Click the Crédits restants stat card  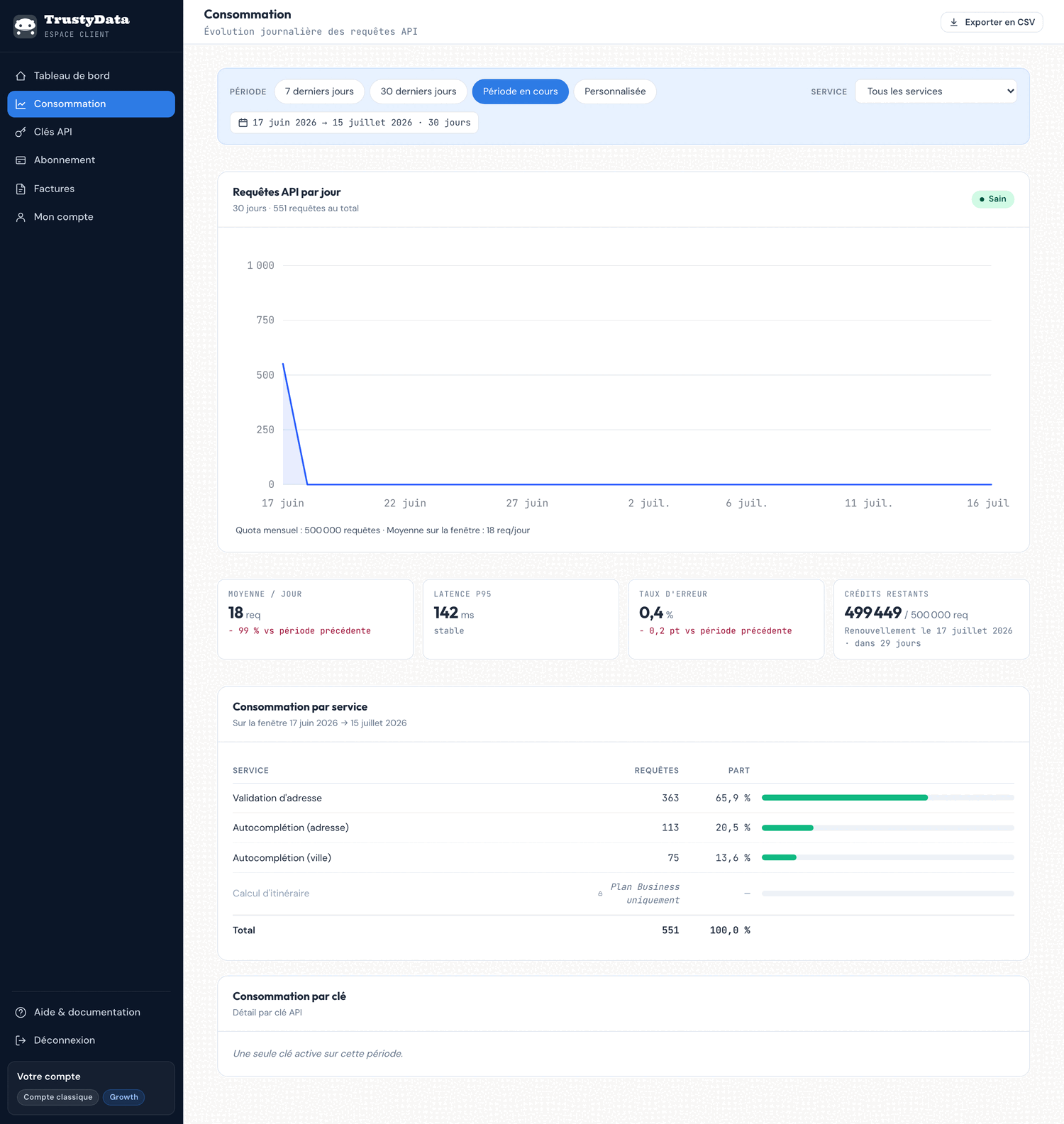point(931,620)
